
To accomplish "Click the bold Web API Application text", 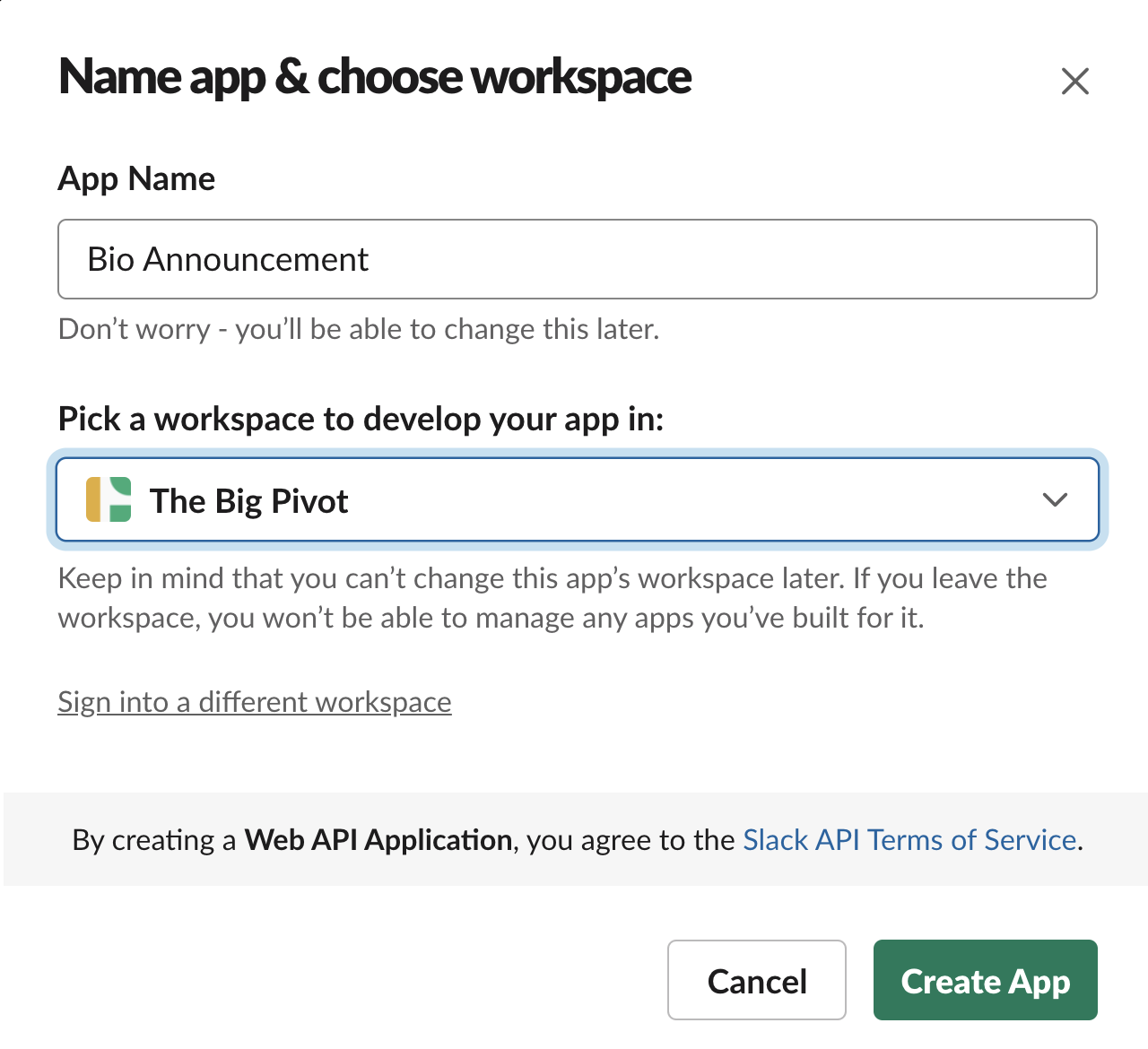I will (x=378, y=840).
